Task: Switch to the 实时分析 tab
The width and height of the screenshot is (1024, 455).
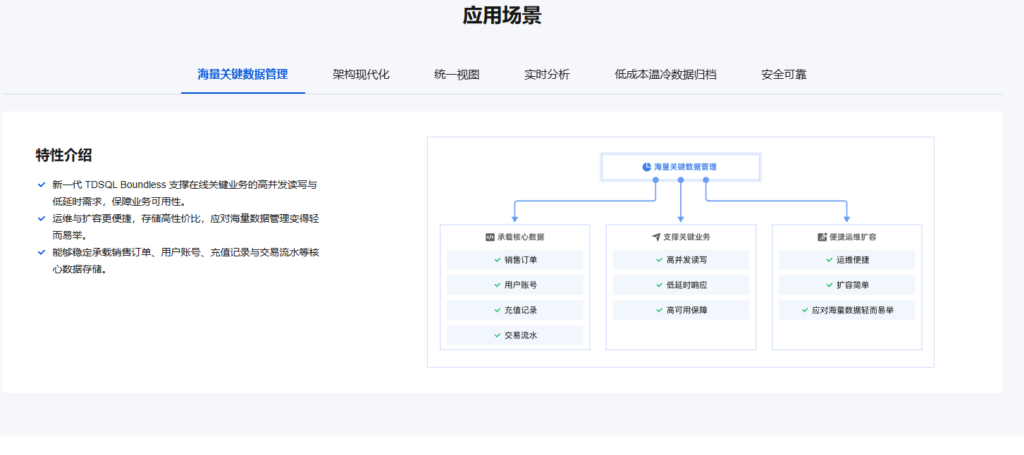Action: (x=547, y=74)
